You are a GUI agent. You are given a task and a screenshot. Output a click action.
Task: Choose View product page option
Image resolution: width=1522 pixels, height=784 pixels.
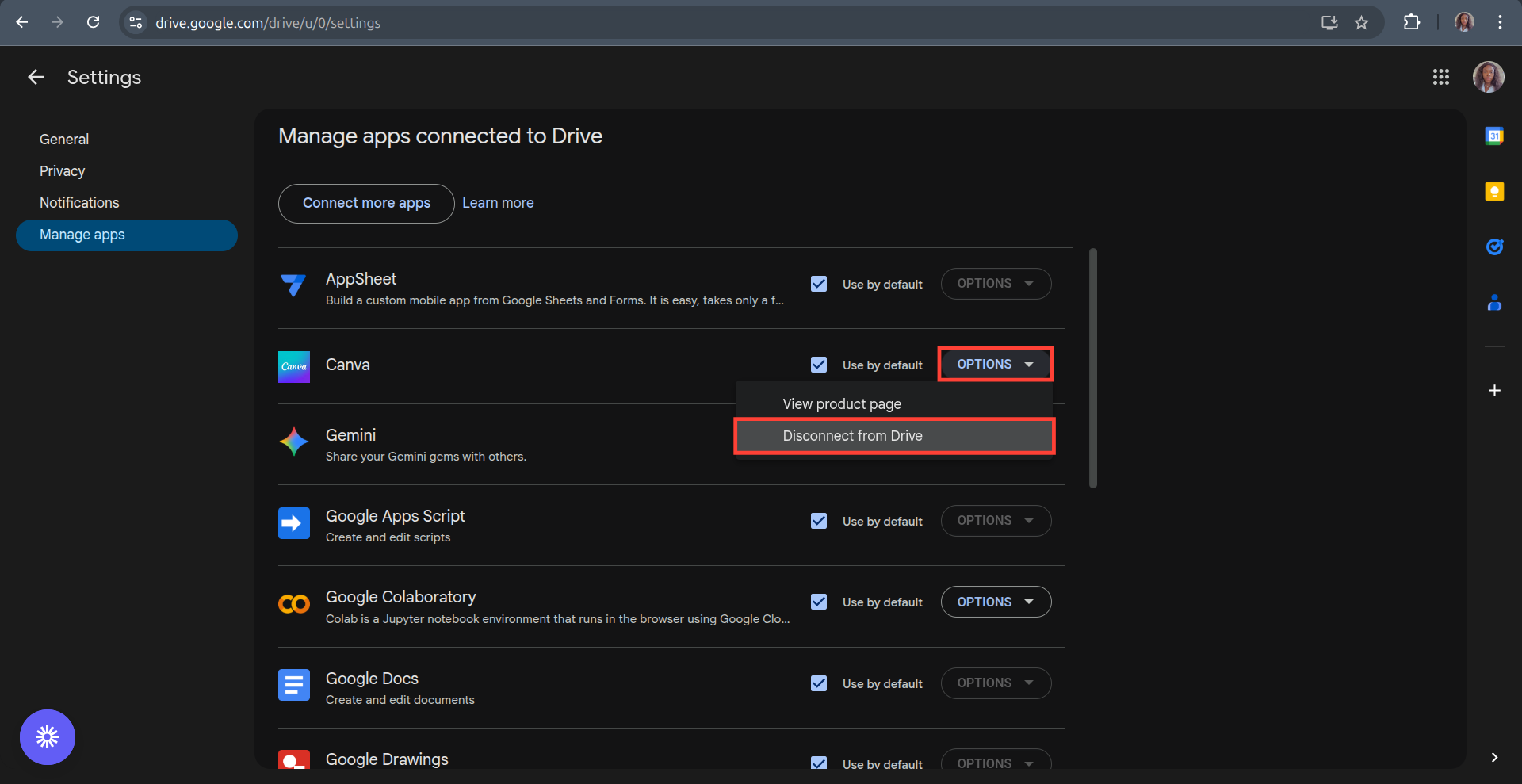click(x=842, y=404)
